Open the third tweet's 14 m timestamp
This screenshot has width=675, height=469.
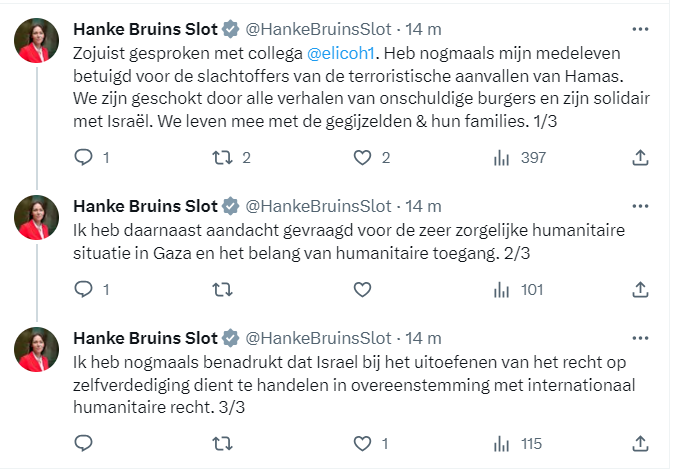coord(423,338)
